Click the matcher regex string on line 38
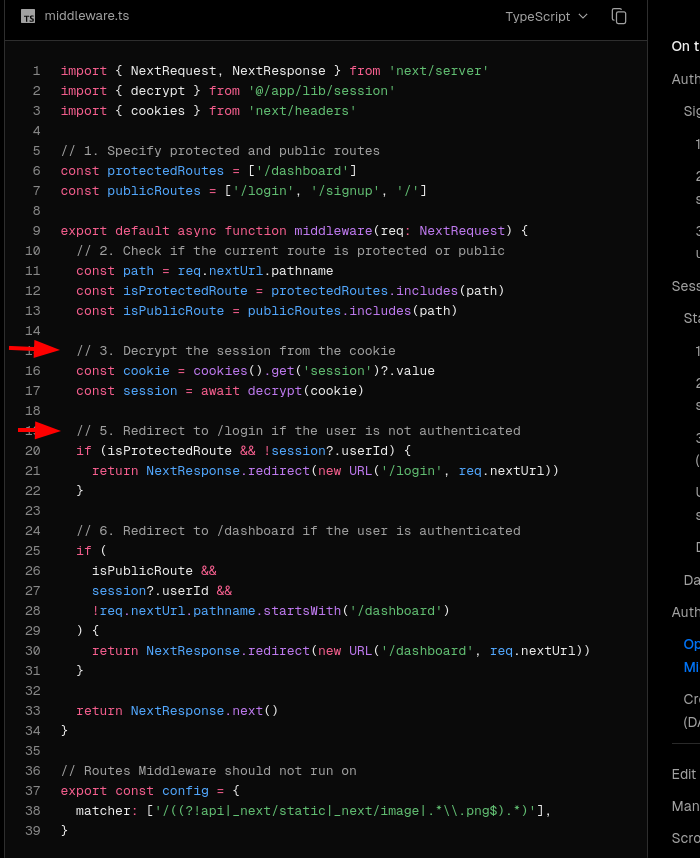 [x=345, y=811]
